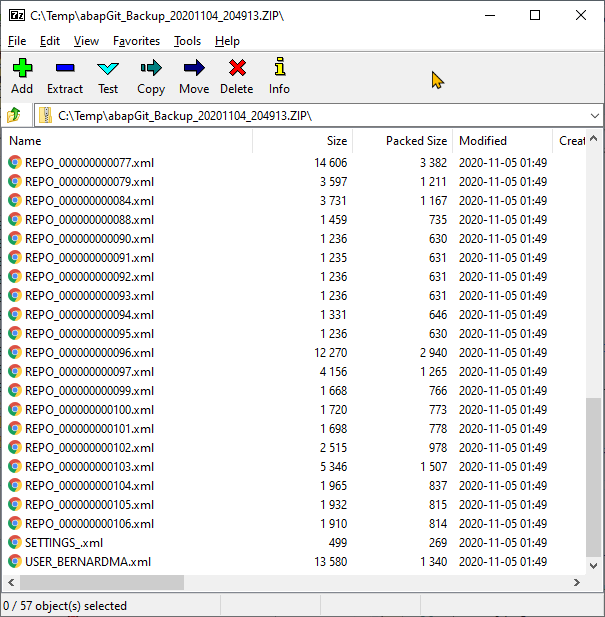Click the horizontal scrollbar thumb

[x=102, y=582]
